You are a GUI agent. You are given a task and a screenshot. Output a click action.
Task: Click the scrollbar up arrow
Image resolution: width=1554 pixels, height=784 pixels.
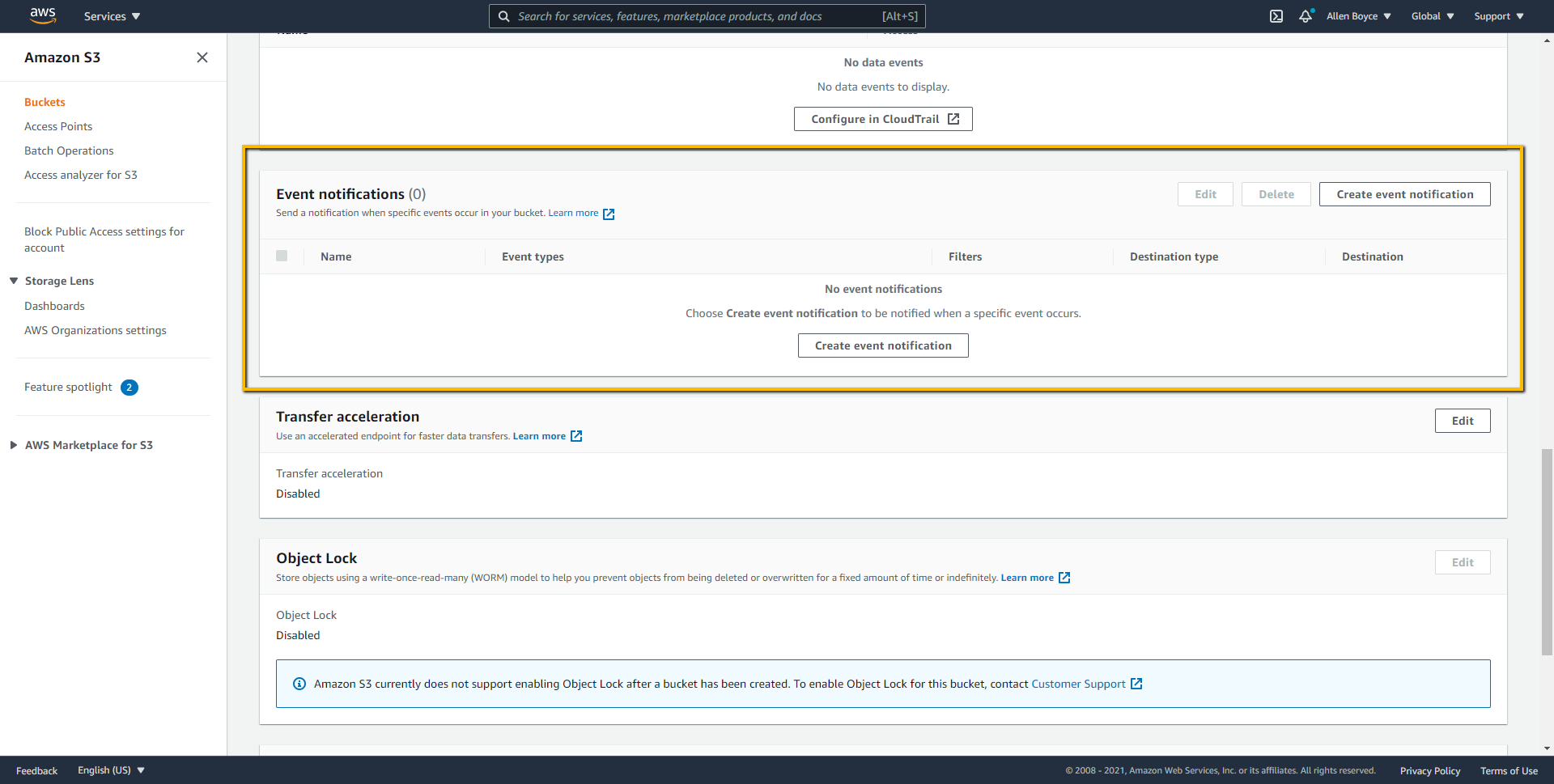click(x=1547, y=39)
